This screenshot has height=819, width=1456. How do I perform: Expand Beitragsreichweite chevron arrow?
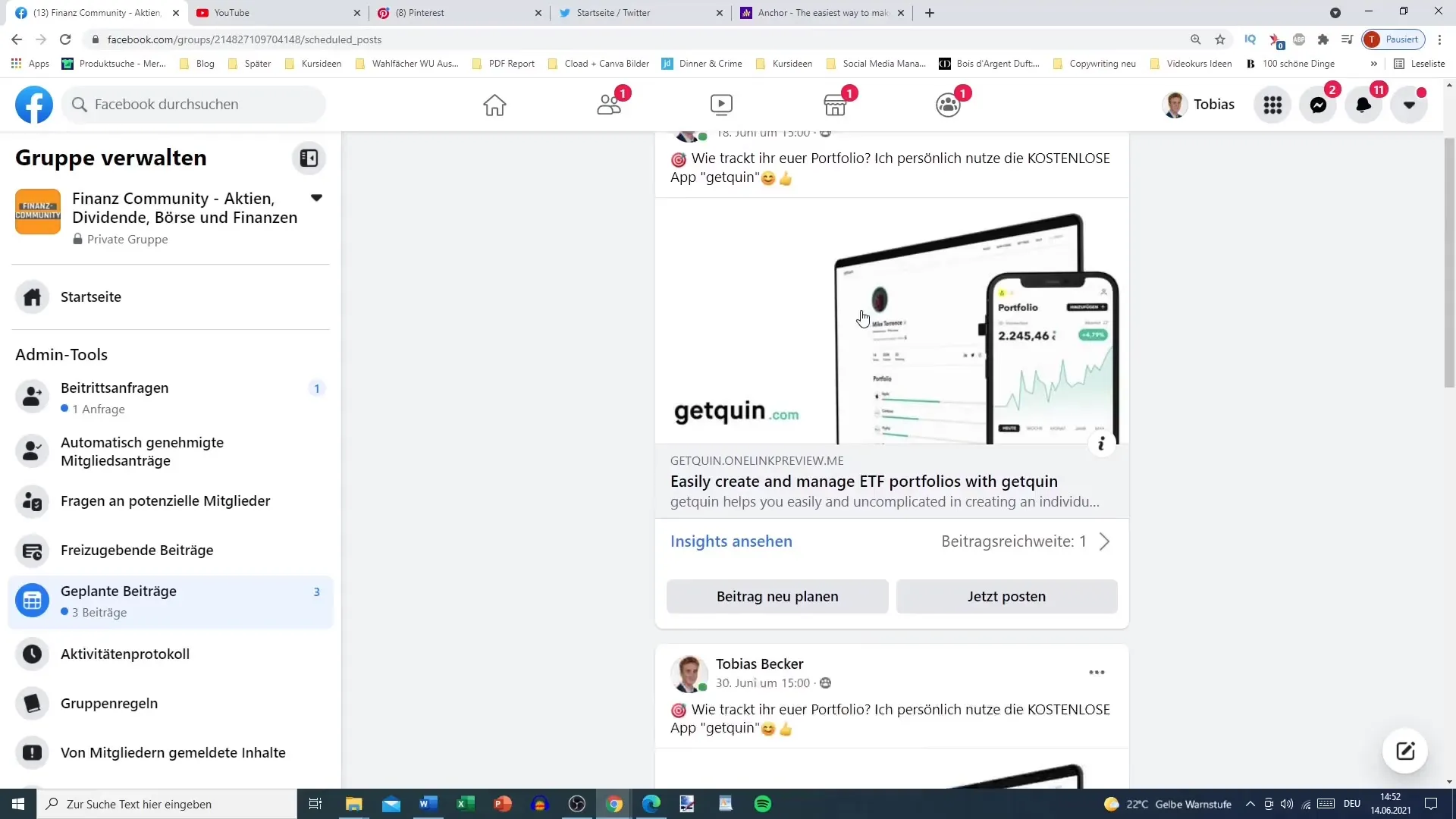coord(1104,541)
